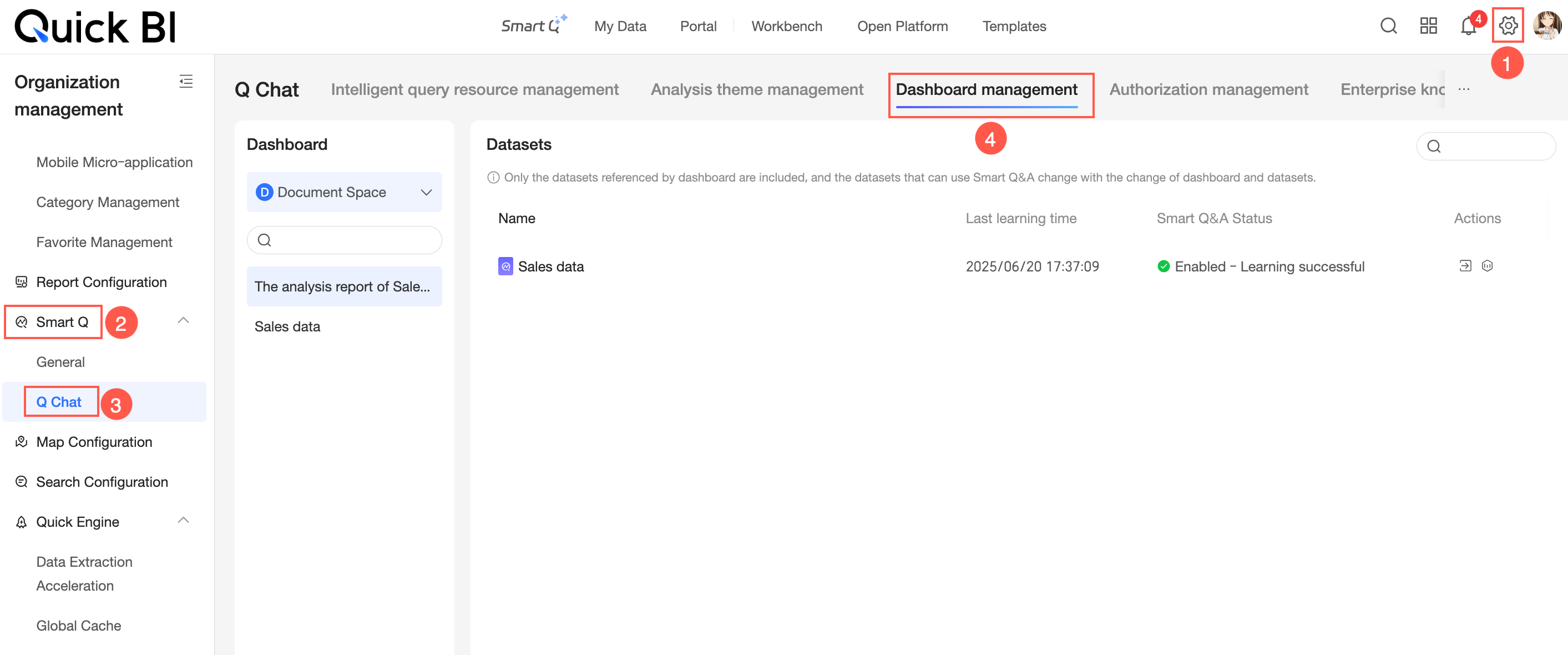This screenshot has width=1568, height=655.
Task: Open the user avatar menu
Action: pyautogui.click(x=1546, y=26)
